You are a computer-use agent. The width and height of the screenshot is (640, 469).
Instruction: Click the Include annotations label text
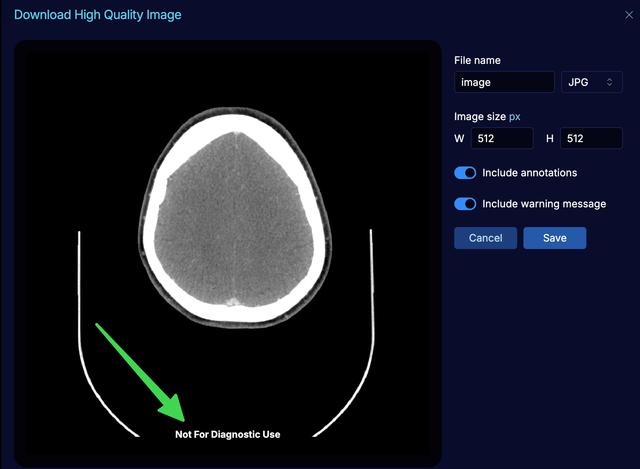click(529, 173)
